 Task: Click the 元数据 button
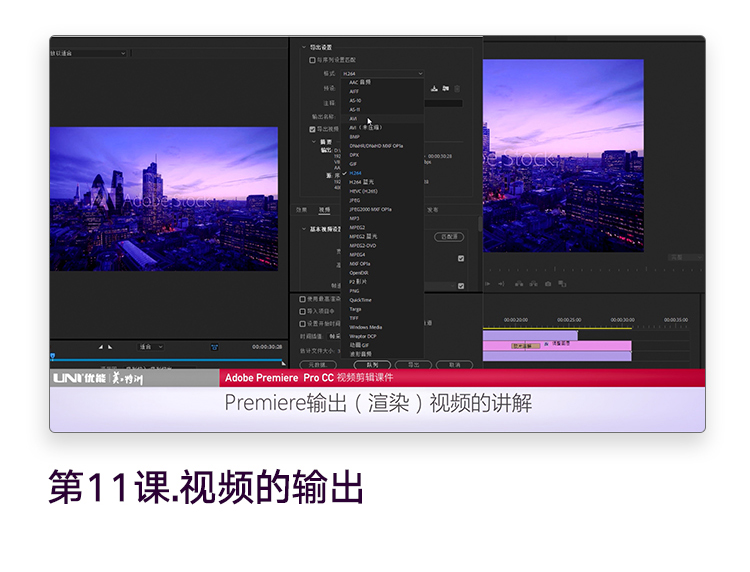(318, 365)
